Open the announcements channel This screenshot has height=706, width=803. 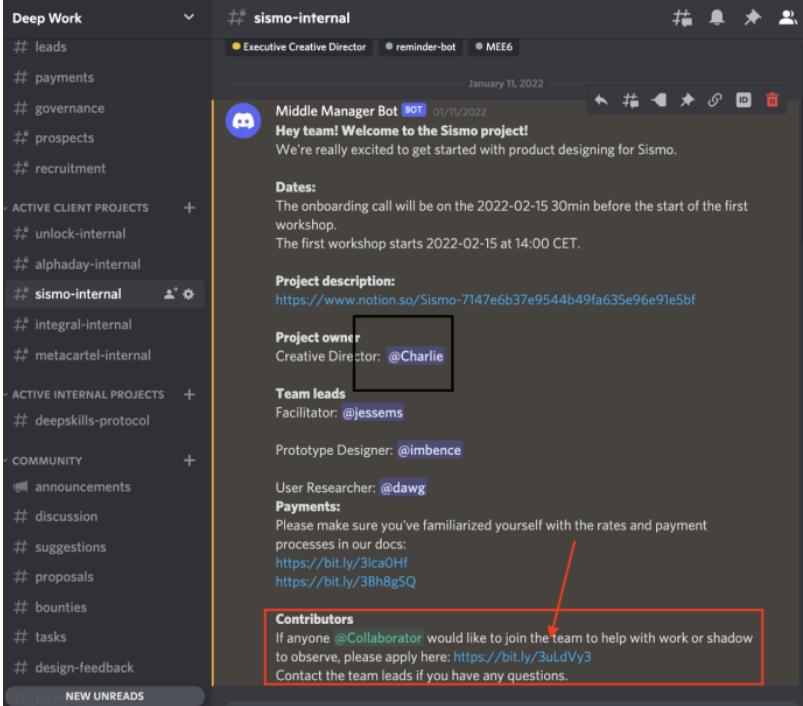[x=82, y=487]
